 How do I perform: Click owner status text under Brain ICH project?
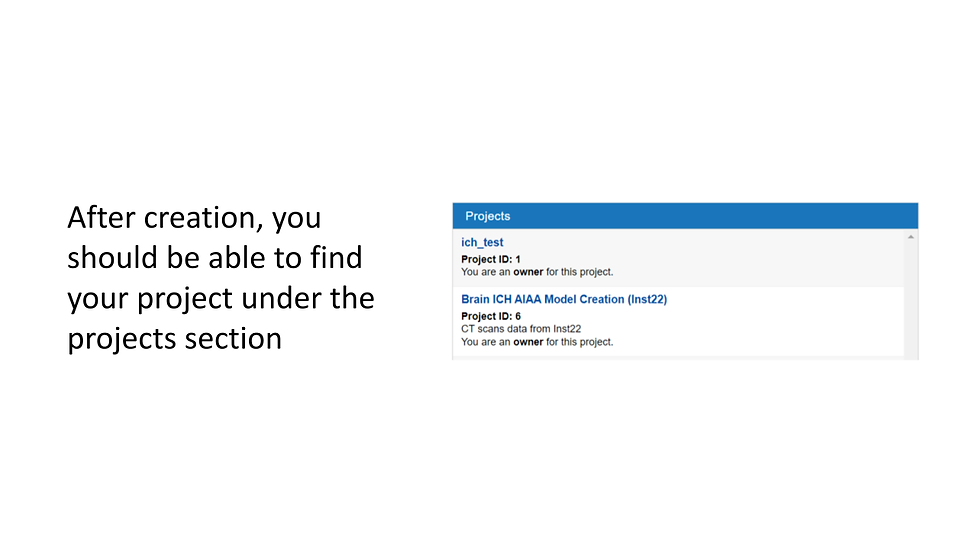pos(537,342)
